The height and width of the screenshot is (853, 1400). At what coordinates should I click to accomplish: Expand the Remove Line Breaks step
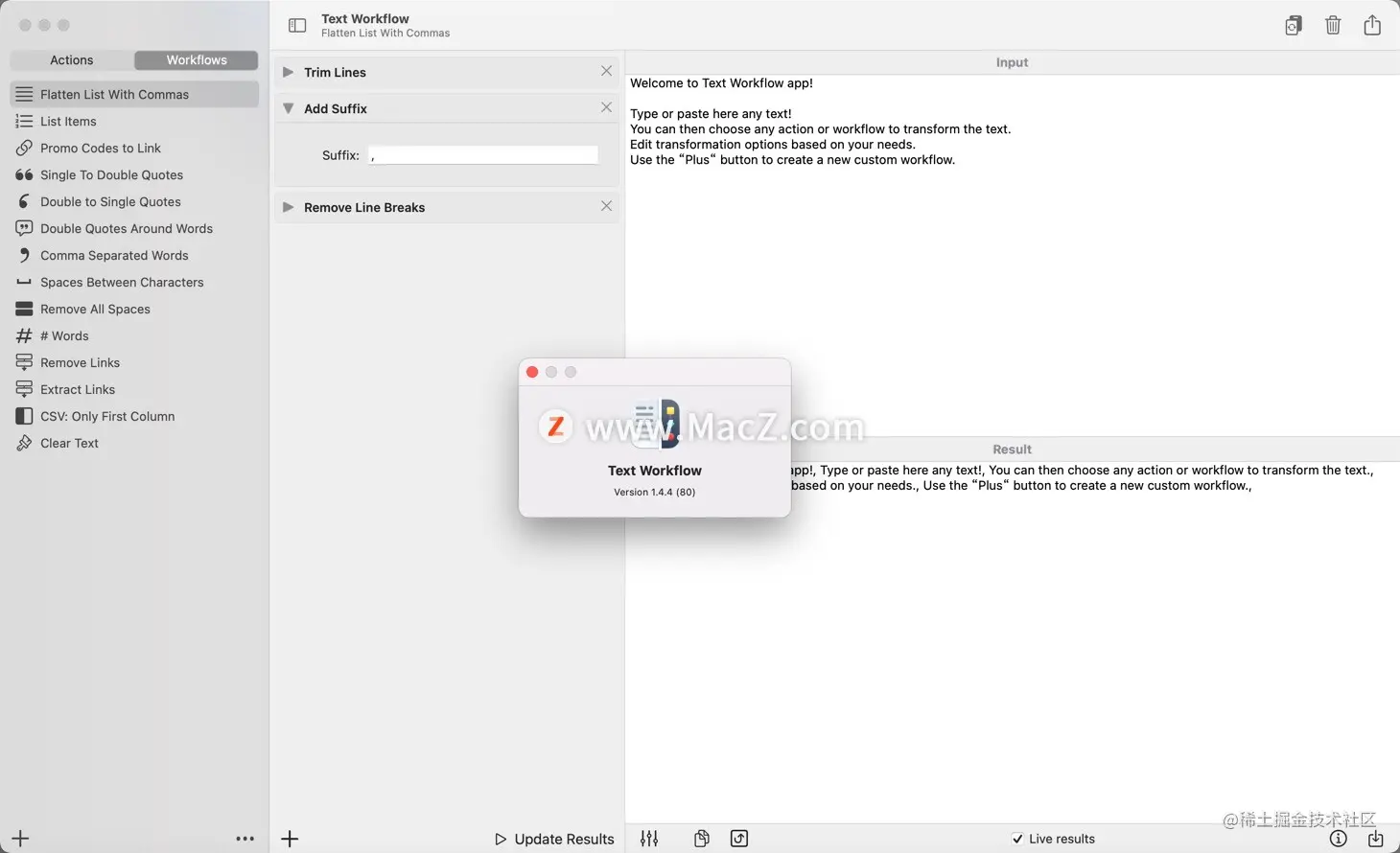point(288,207)
